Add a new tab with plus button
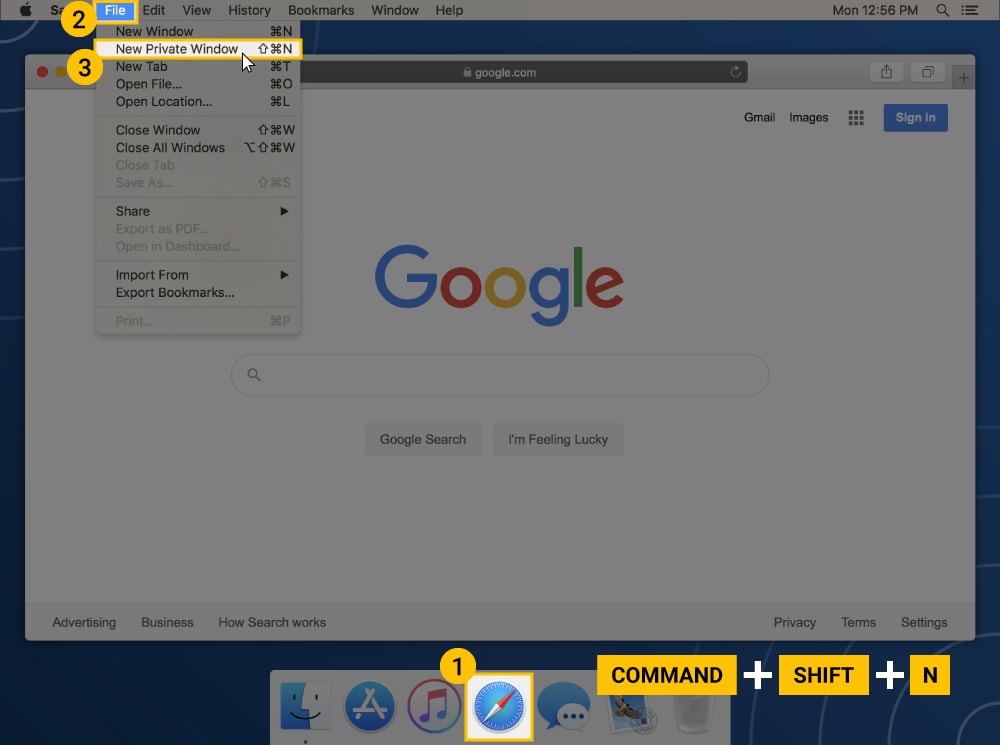The image size is (1000, 745). point(964,78)
